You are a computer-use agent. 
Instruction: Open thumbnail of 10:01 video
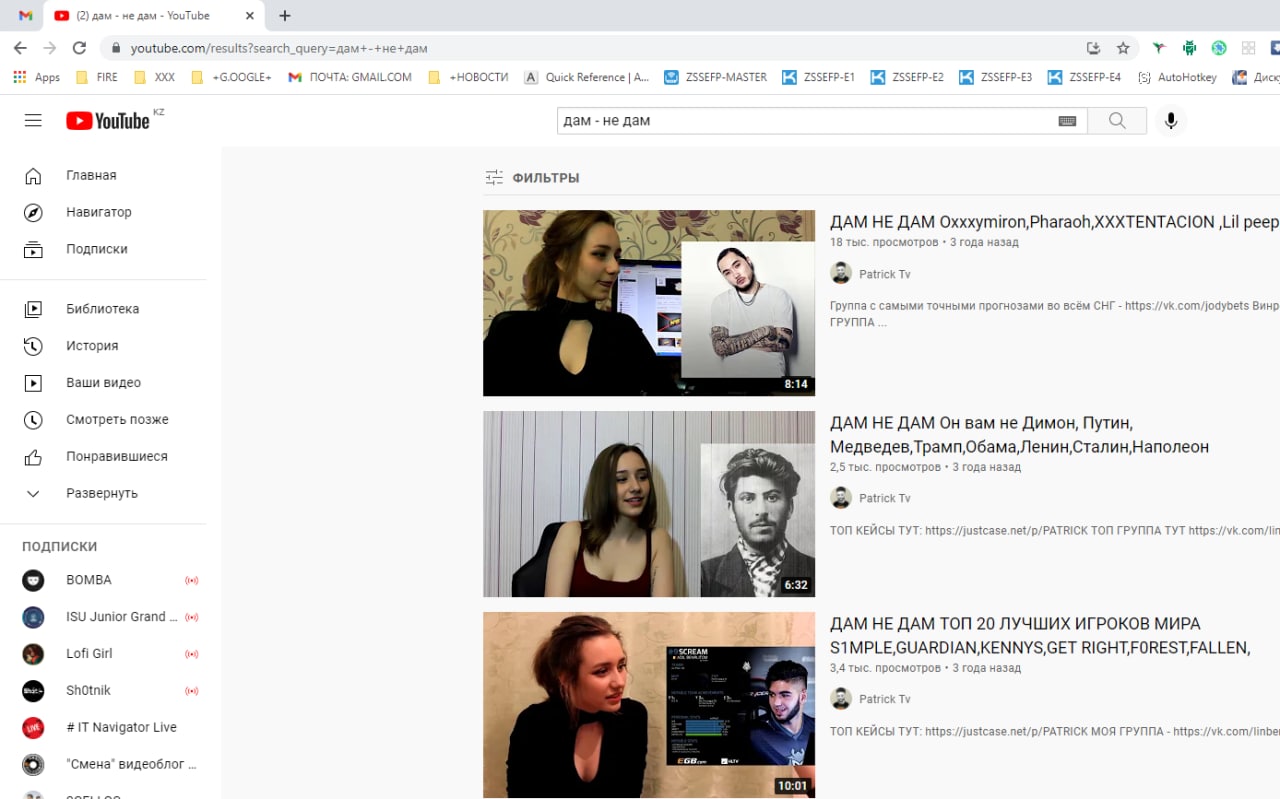pyautogui.click(x=649, y=705)
